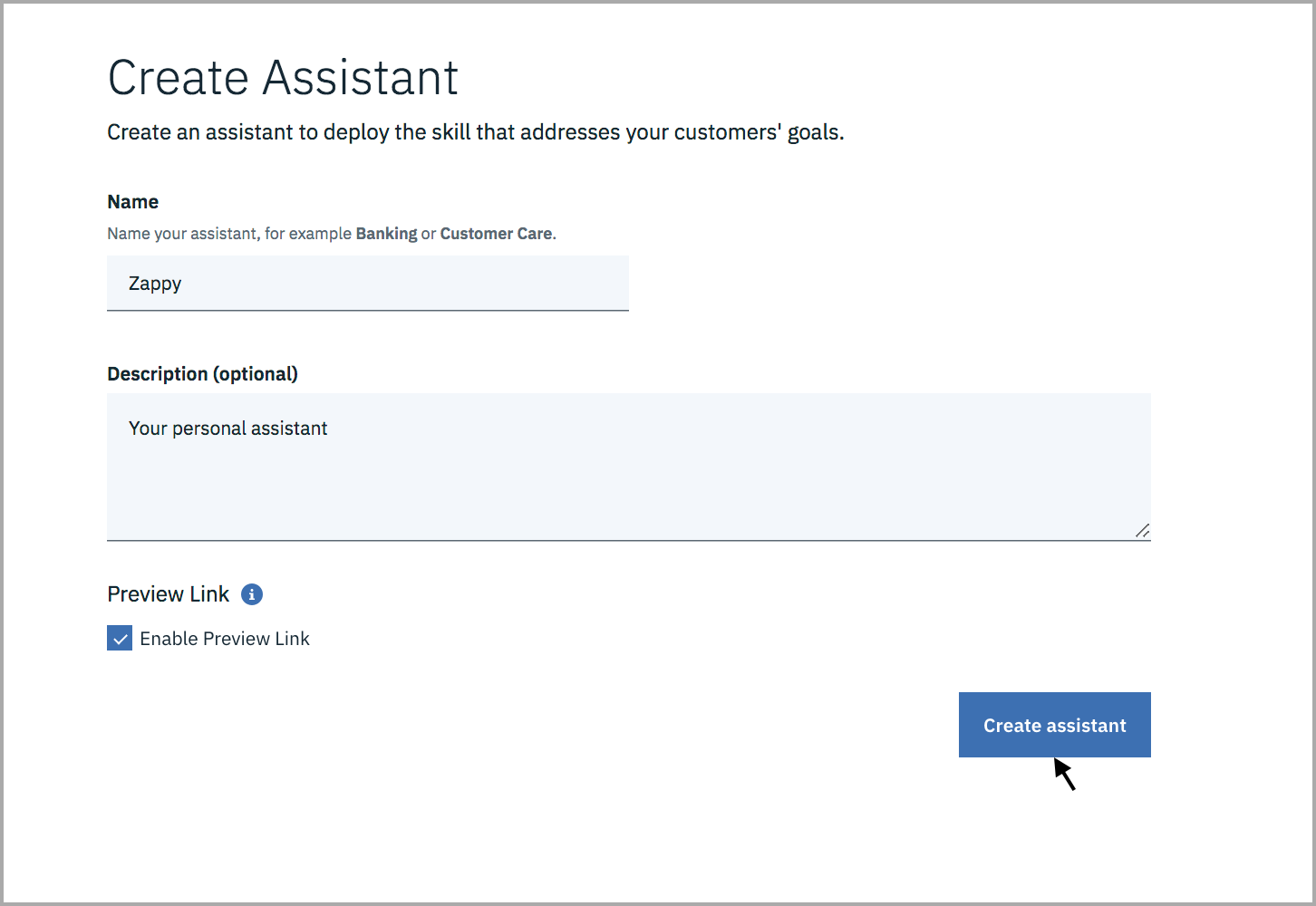The width and height of the screenshot is (1316, 906).
Task: Click inside the Name field containing Zappy
Action: pyautogui.click(x=367, y=284)
